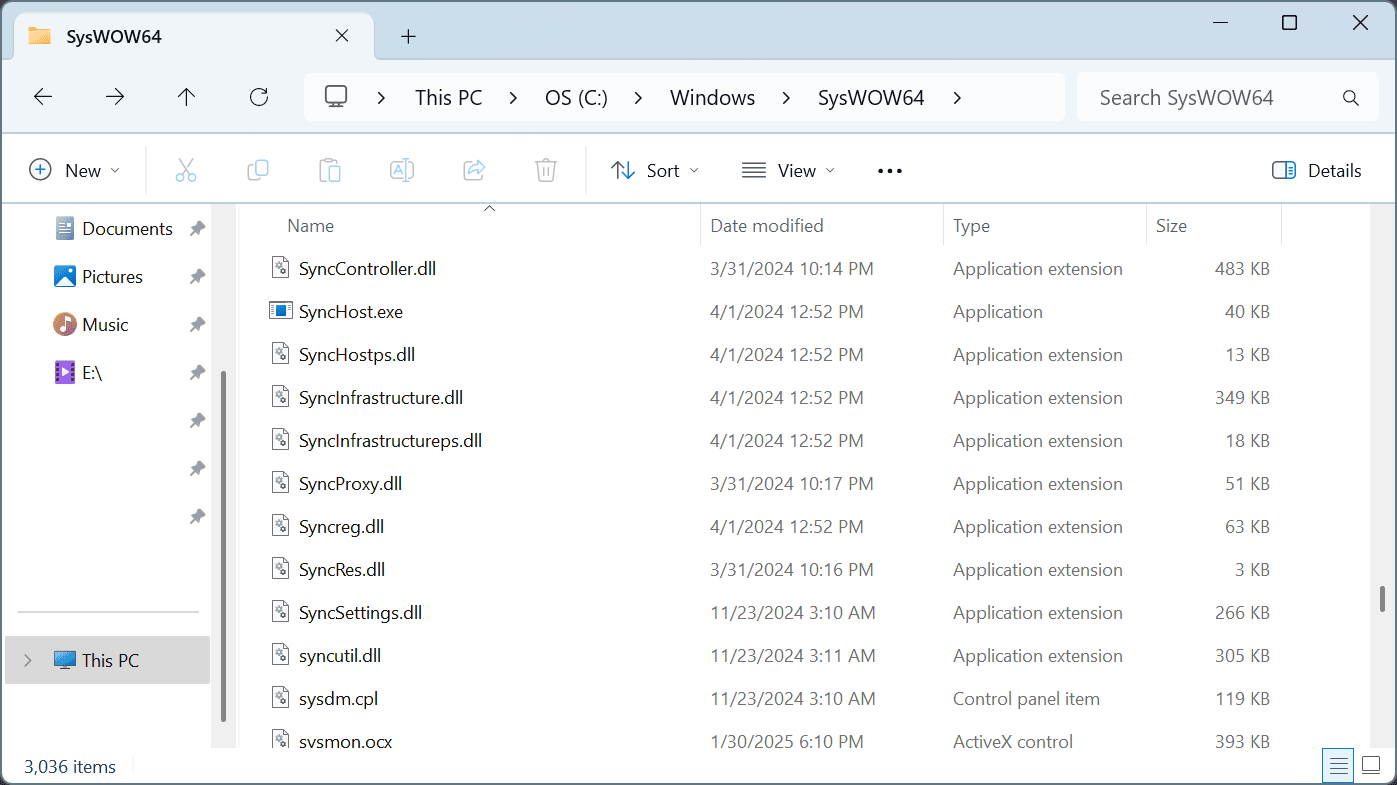Expand This PC in navigation pane
The image size is (1397, 785).
(x=28, y=660)
